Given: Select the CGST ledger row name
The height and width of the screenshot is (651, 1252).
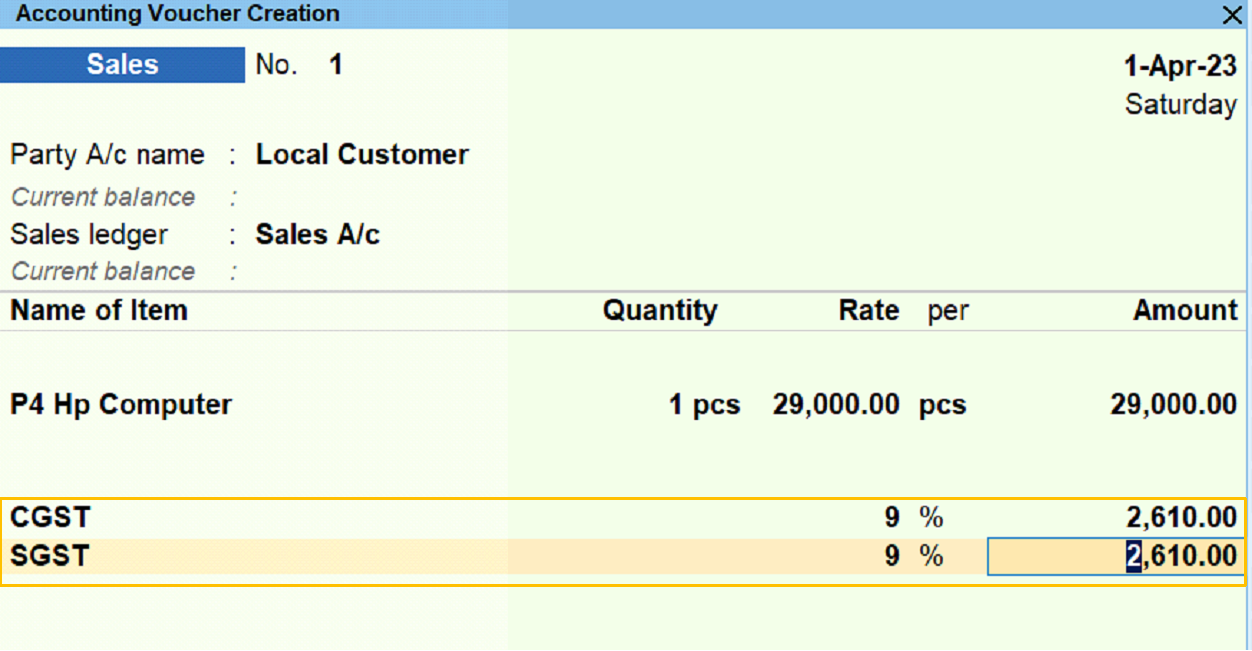Looking at the screenshot, I should coord(50,518).
